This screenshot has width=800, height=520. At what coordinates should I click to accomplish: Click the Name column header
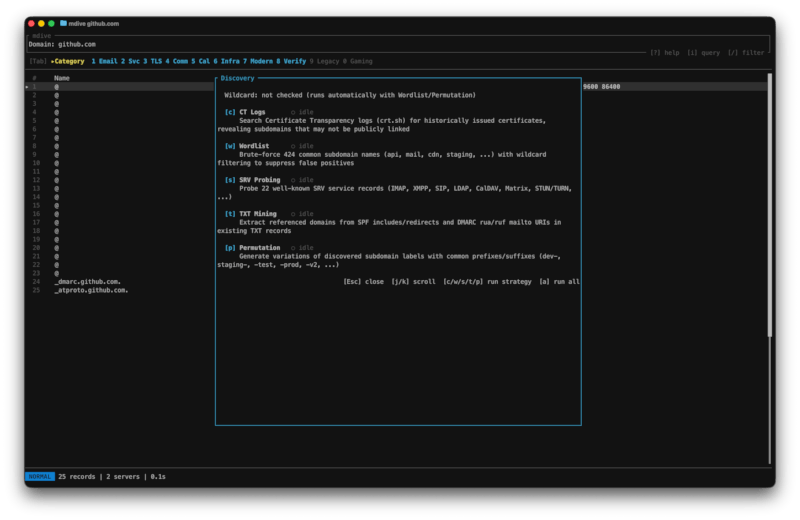tap(62, 78)
